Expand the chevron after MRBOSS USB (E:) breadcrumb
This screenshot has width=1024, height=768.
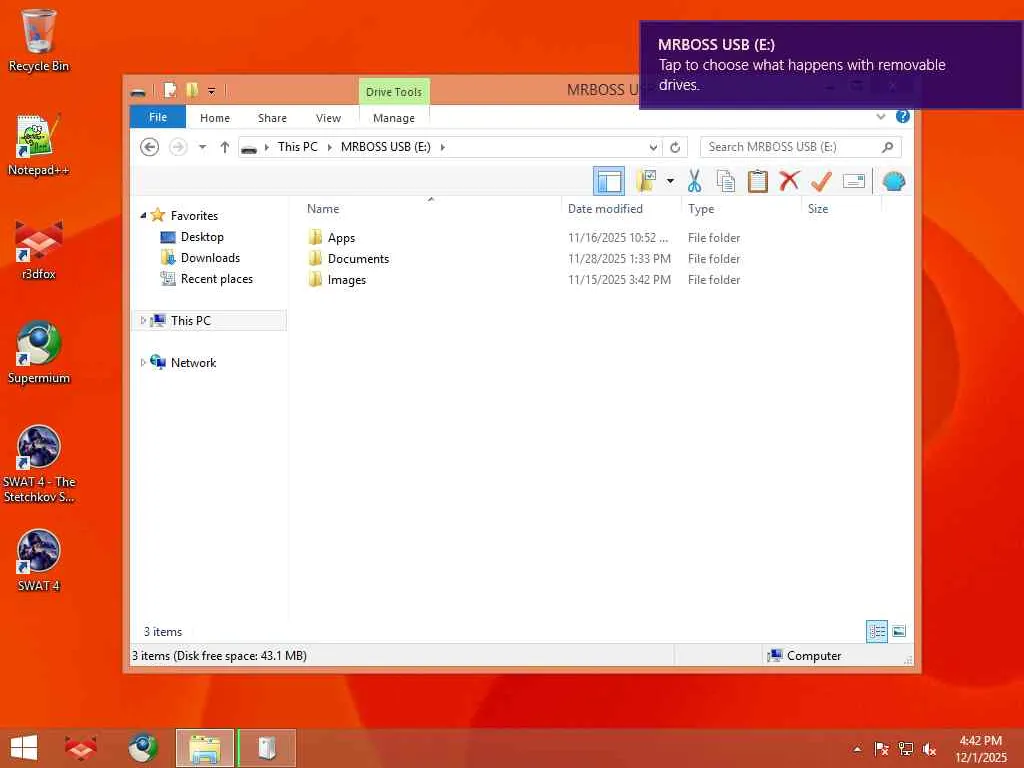443,147
